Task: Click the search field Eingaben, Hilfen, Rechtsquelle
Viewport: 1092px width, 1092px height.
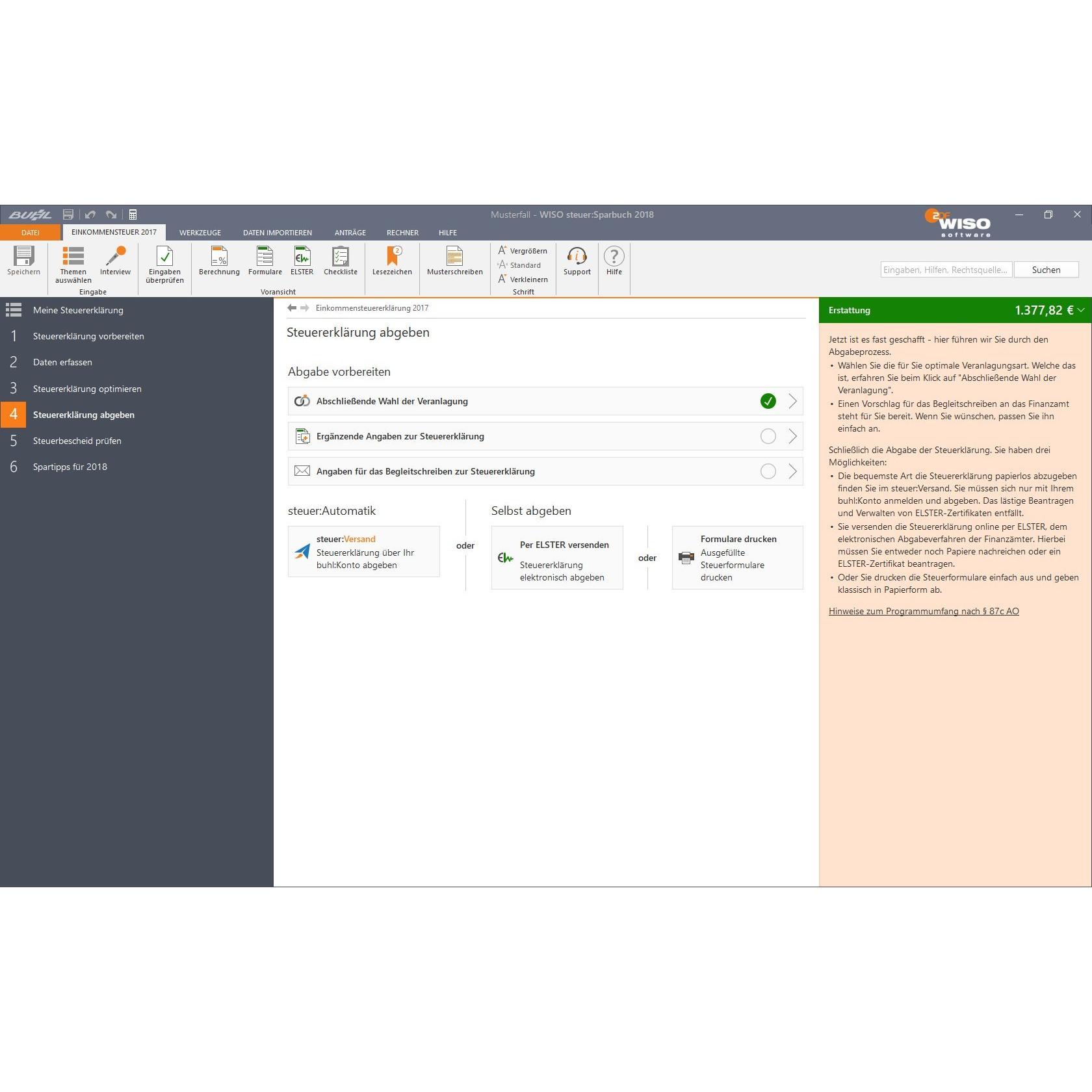Action: tap(946, 270)
